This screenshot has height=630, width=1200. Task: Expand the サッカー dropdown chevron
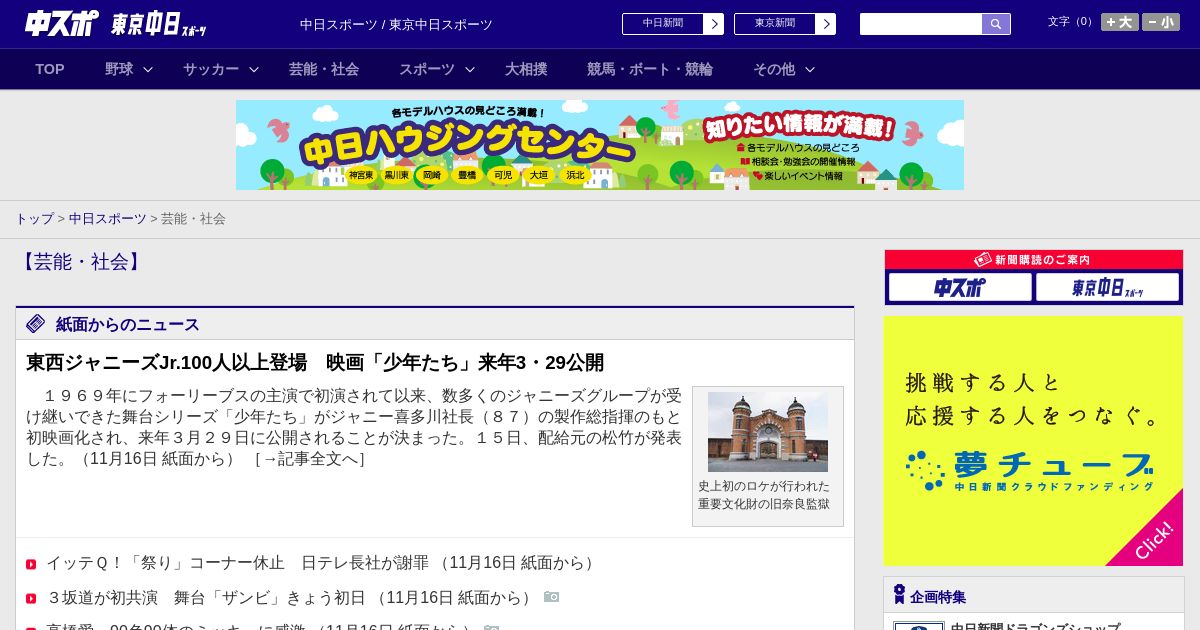(x=254, y=69)
